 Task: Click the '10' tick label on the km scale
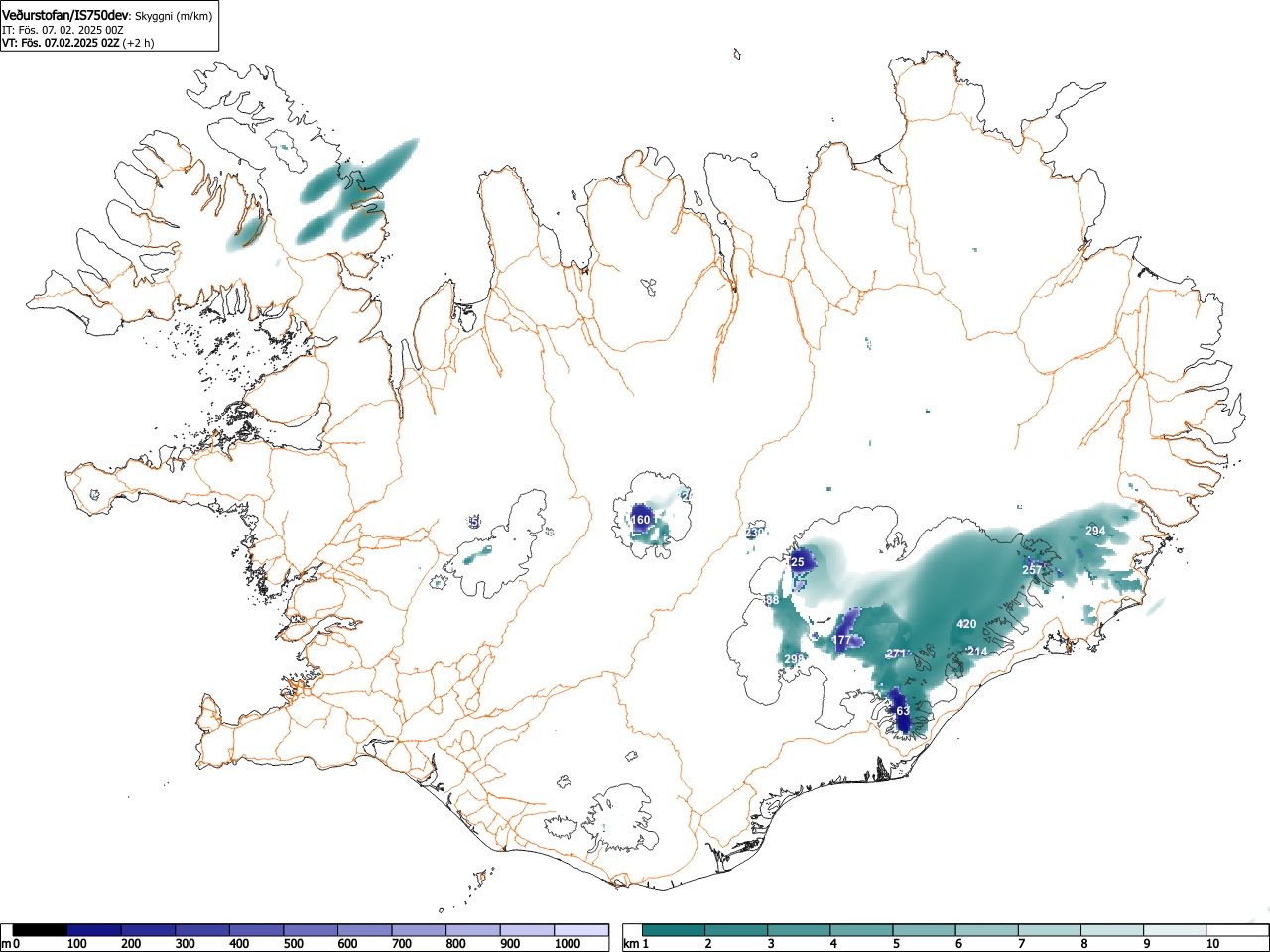[1212, 944]
